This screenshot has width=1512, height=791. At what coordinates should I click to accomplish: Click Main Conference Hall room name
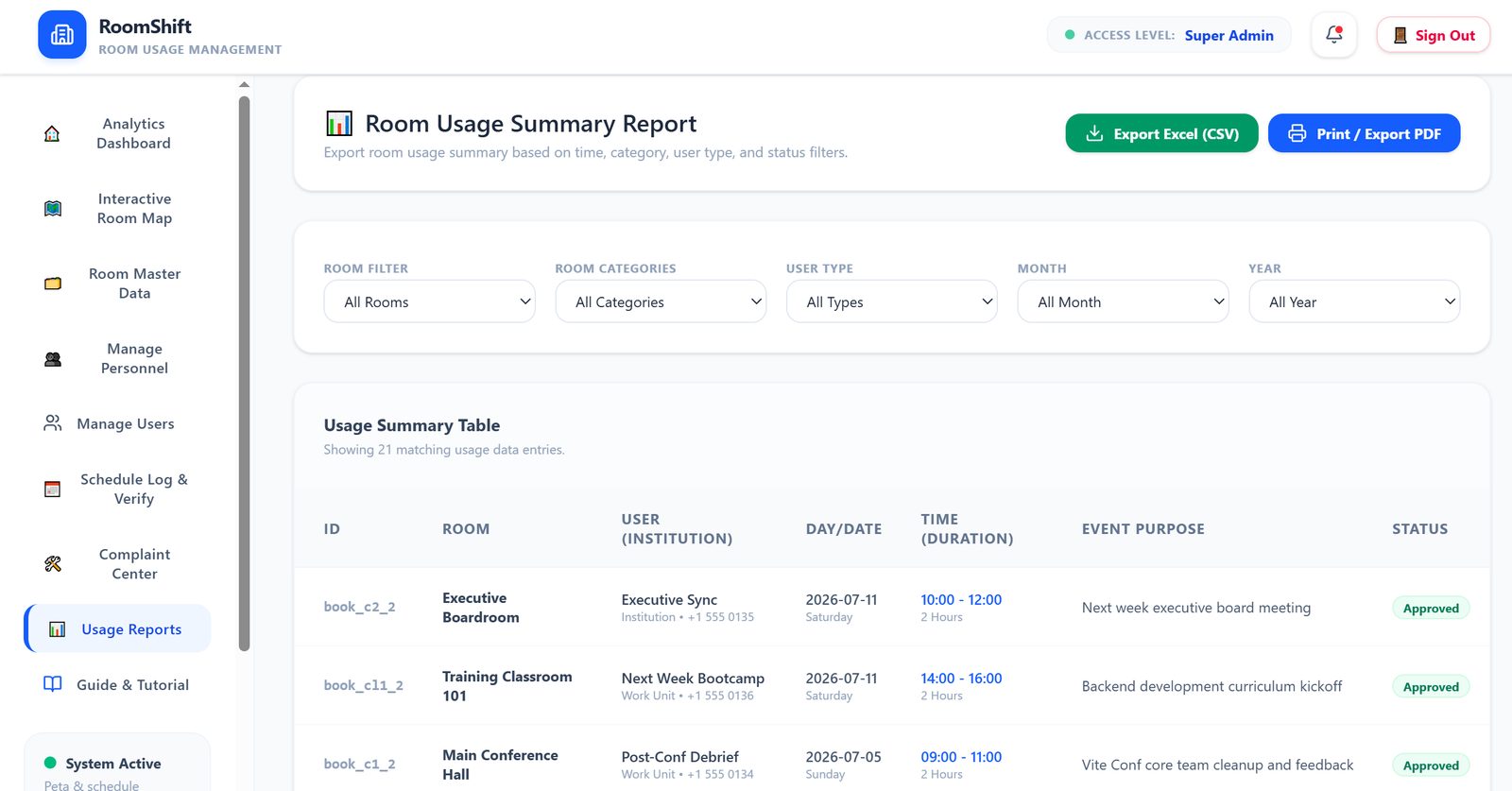[500, 765]
